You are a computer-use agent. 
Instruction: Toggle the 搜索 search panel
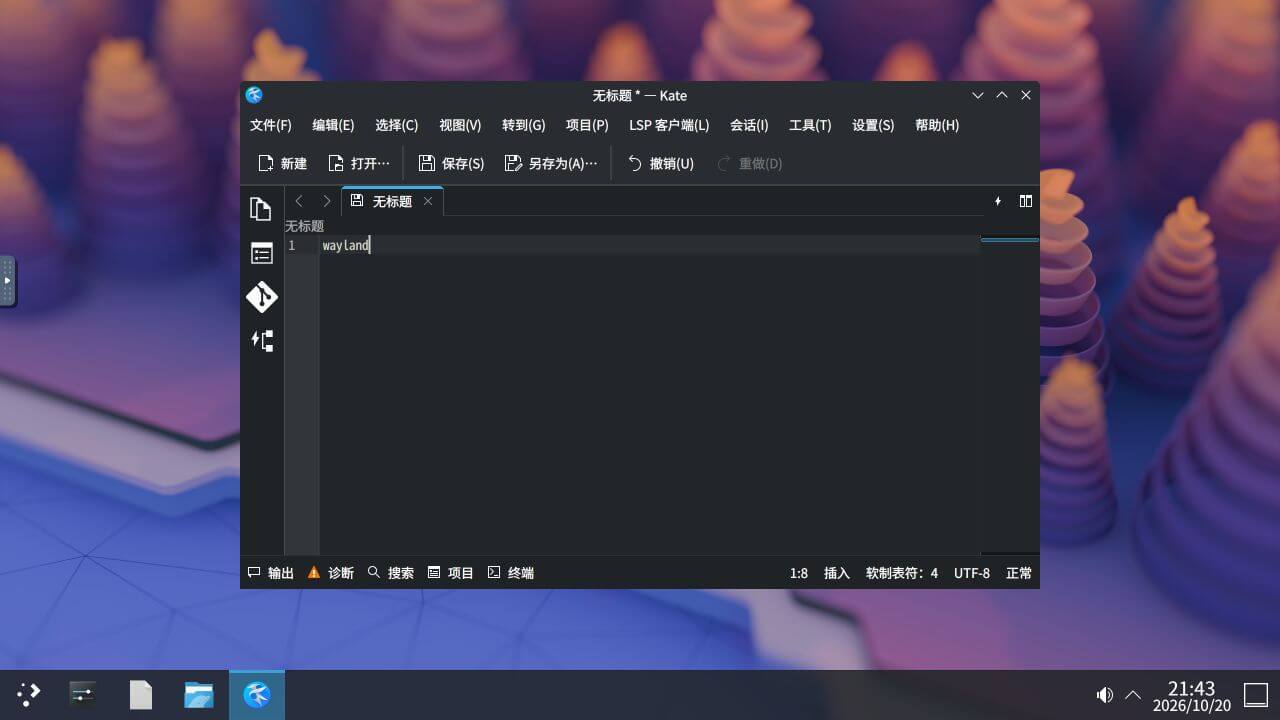(x=390, y=573)
